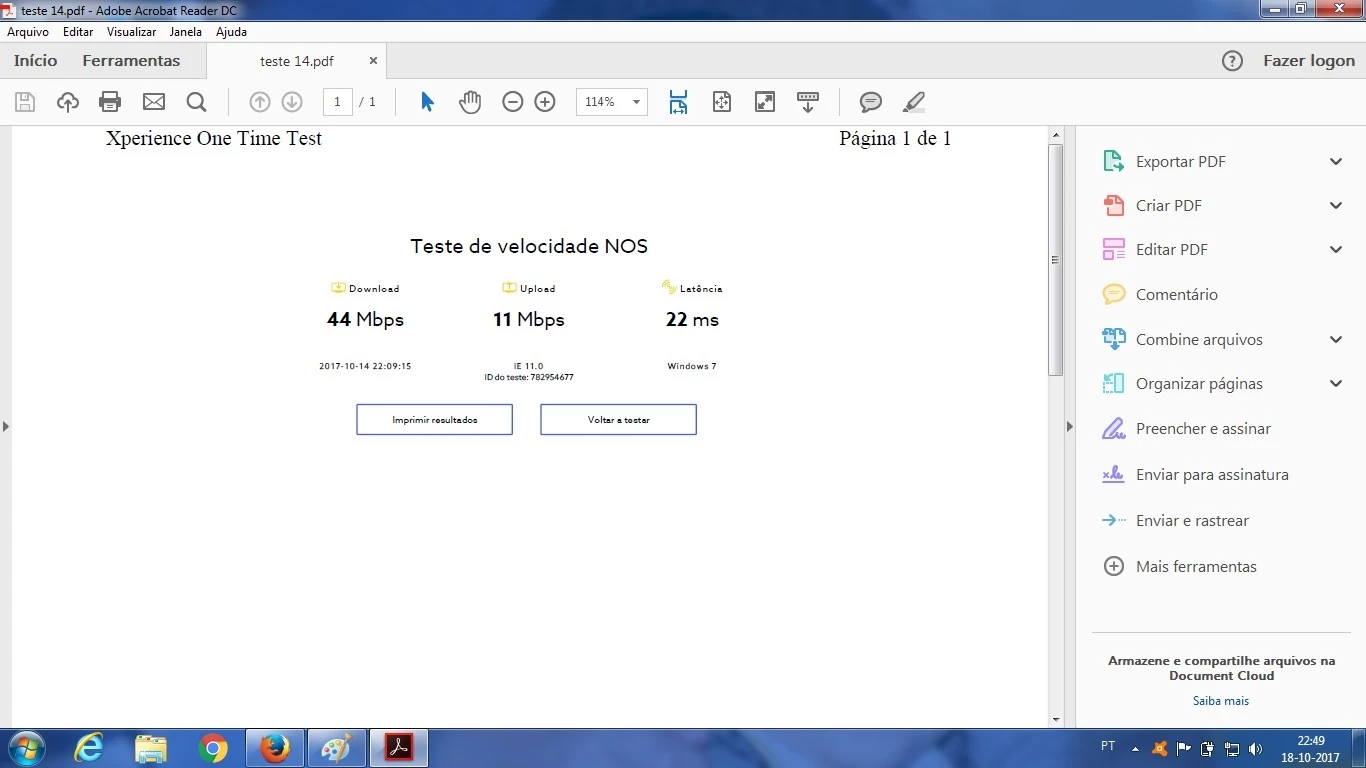Toggle fit-to-width scrolling mode
1366x768 pixels.
pos(679,102)
